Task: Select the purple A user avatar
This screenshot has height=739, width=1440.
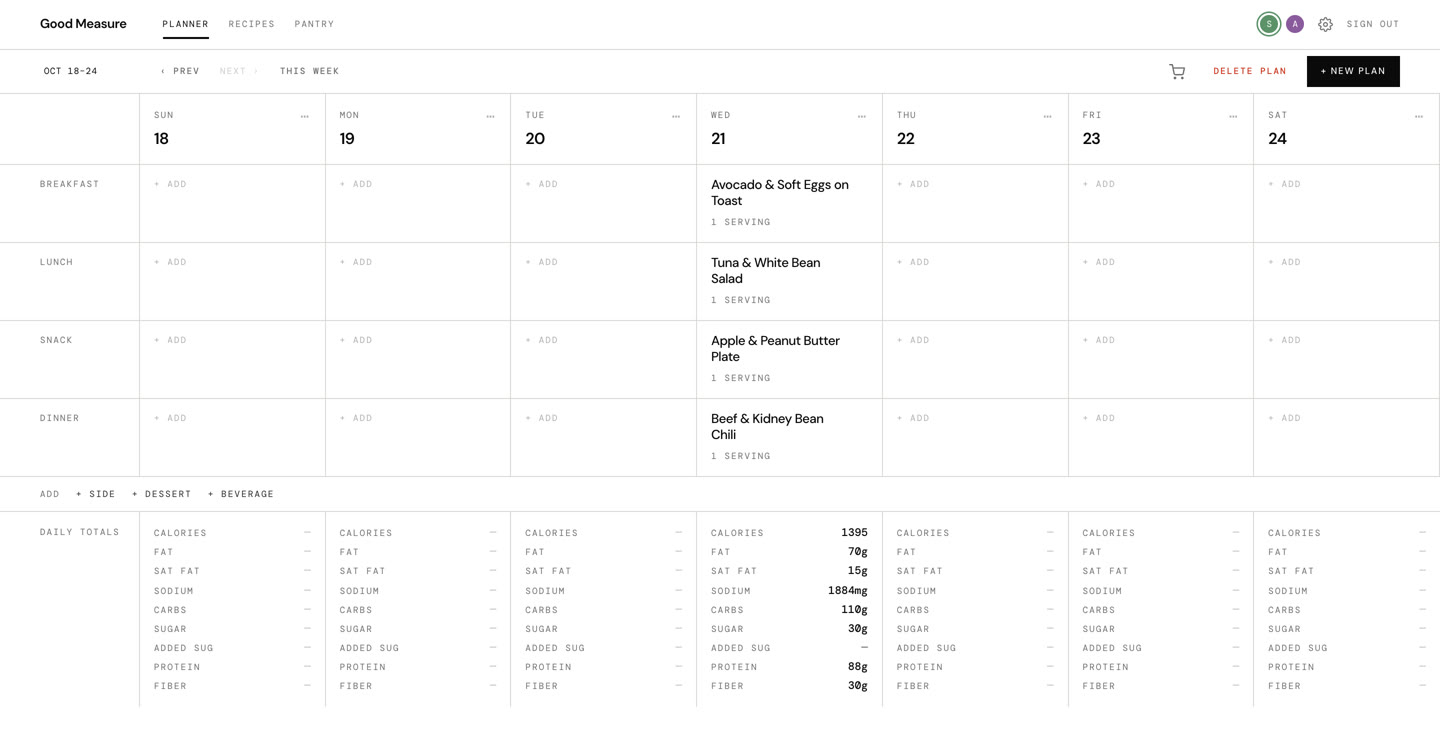Action: coord(1295,24)
